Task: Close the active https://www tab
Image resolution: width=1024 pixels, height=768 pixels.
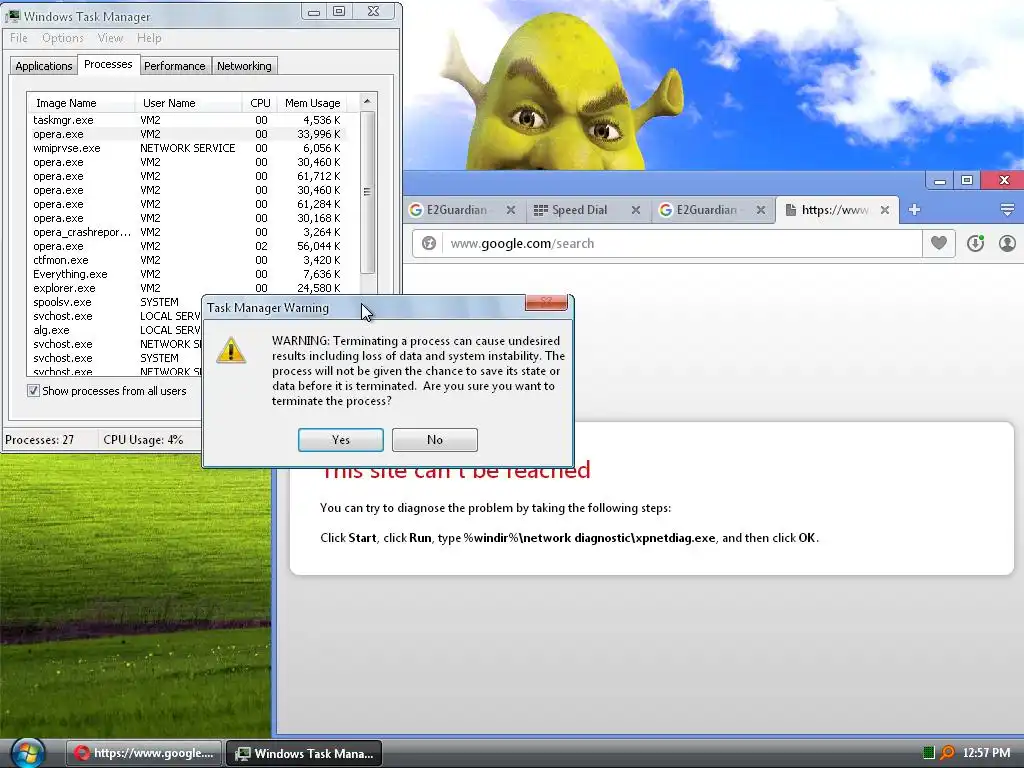Action: [884, 210]
